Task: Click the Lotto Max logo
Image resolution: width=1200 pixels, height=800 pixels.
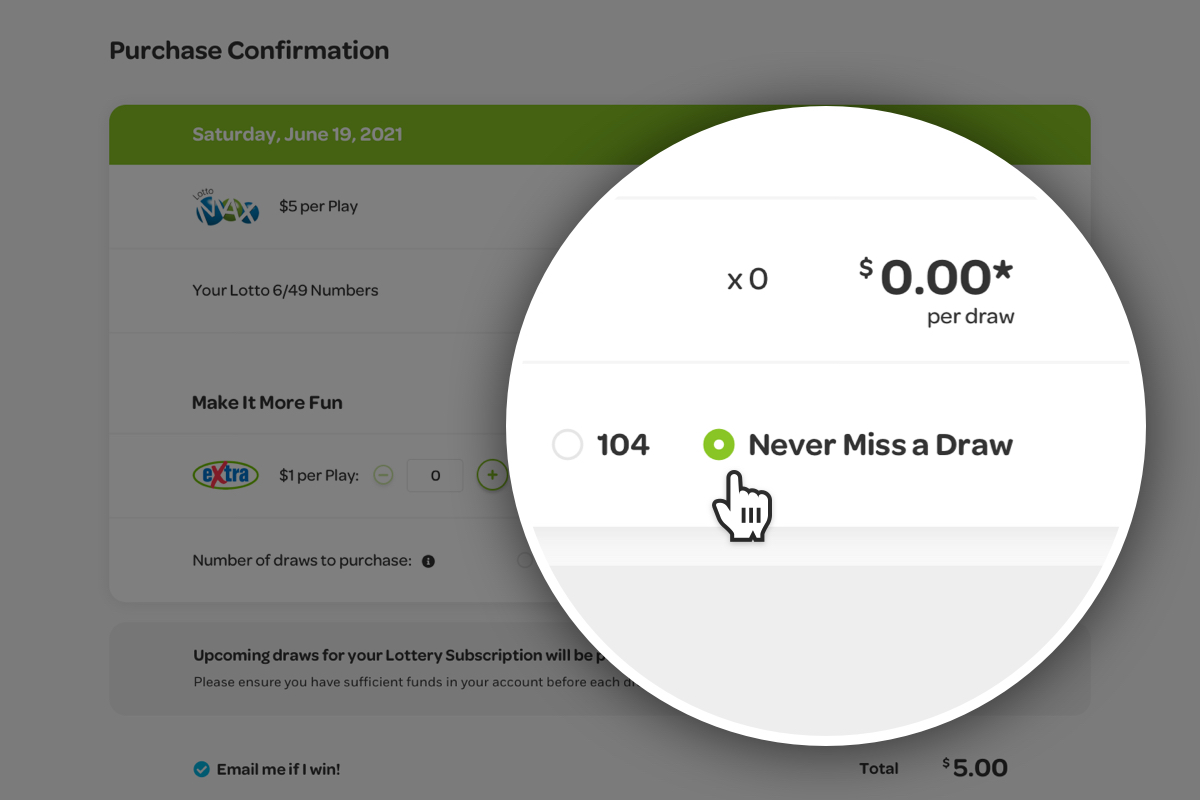Action: (x=227, y=207)
